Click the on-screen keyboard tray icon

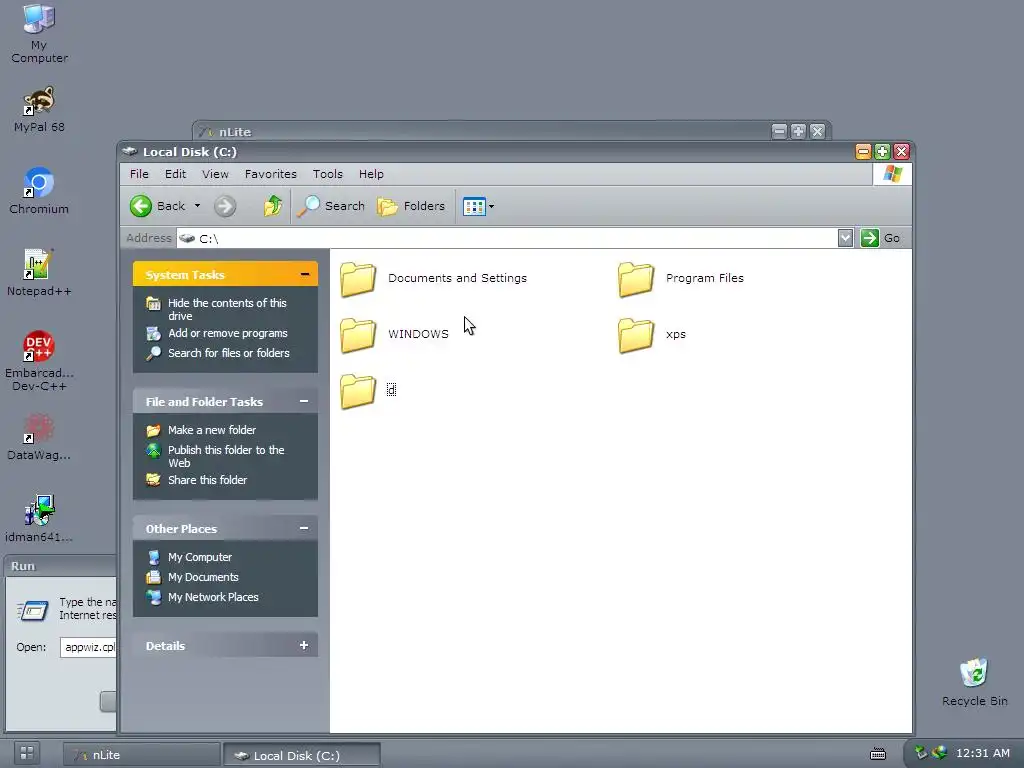(x=878, y=754)
